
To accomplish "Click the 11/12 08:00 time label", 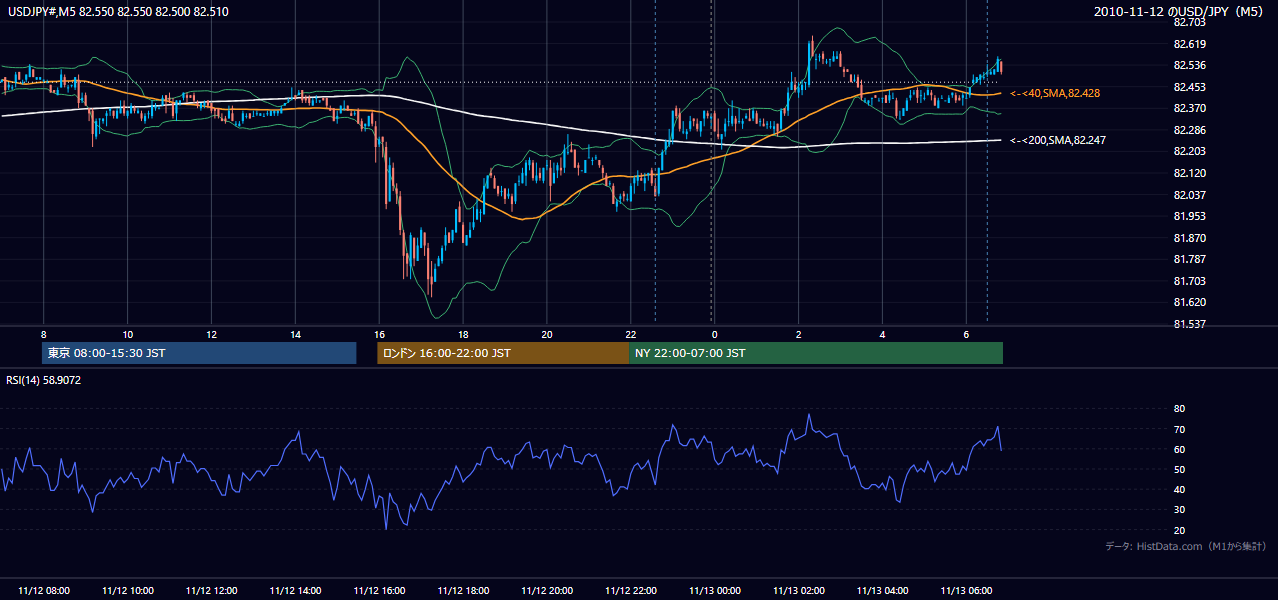I will coord(44,591).
